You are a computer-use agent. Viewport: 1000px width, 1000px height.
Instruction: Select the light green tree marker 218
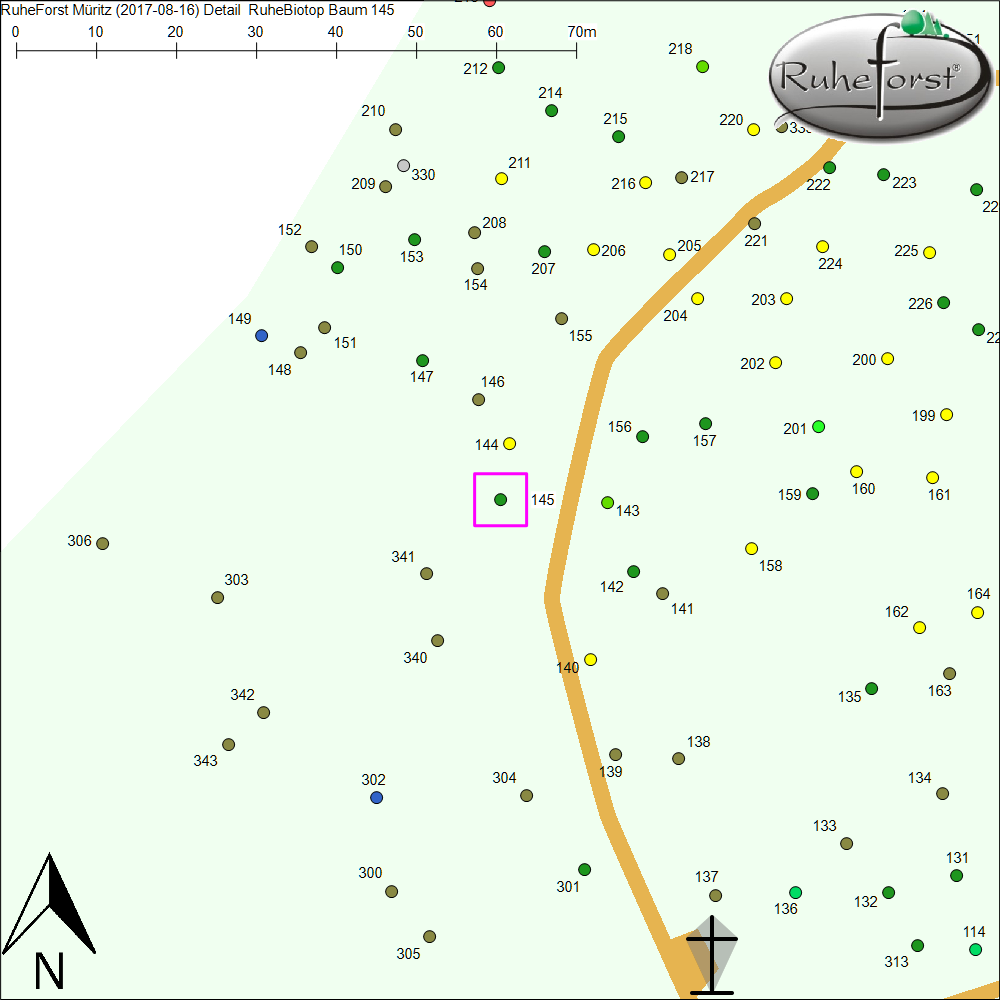702,66
